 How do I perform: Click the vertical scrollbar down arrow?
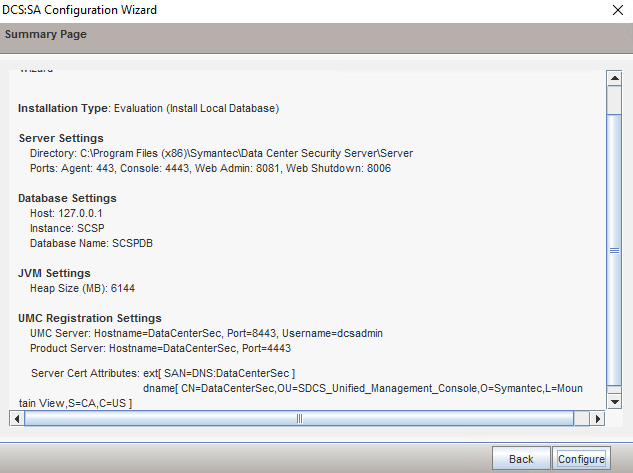coord(614,401)
